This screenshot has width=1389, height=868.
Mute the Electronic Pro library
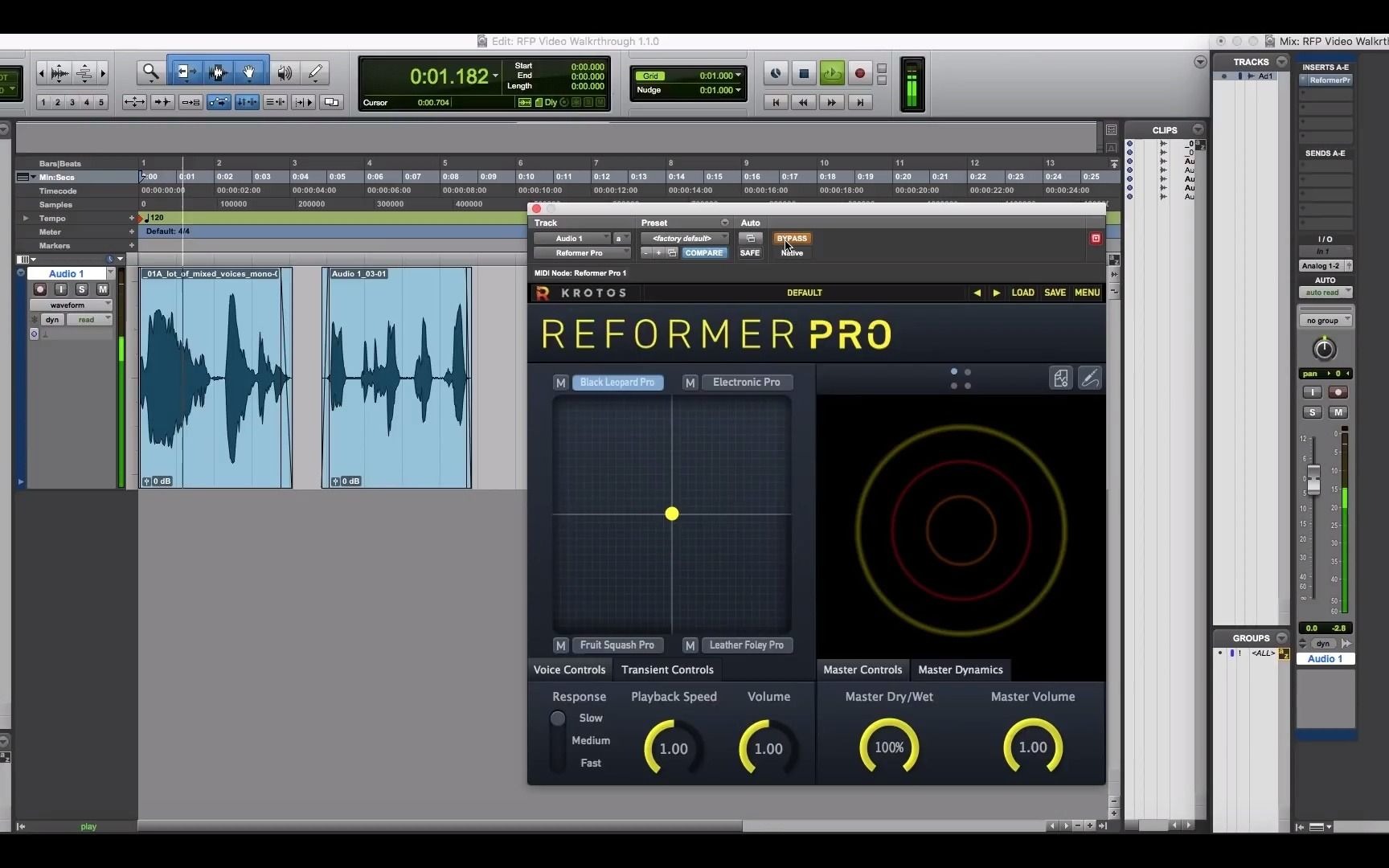point(690,383)
